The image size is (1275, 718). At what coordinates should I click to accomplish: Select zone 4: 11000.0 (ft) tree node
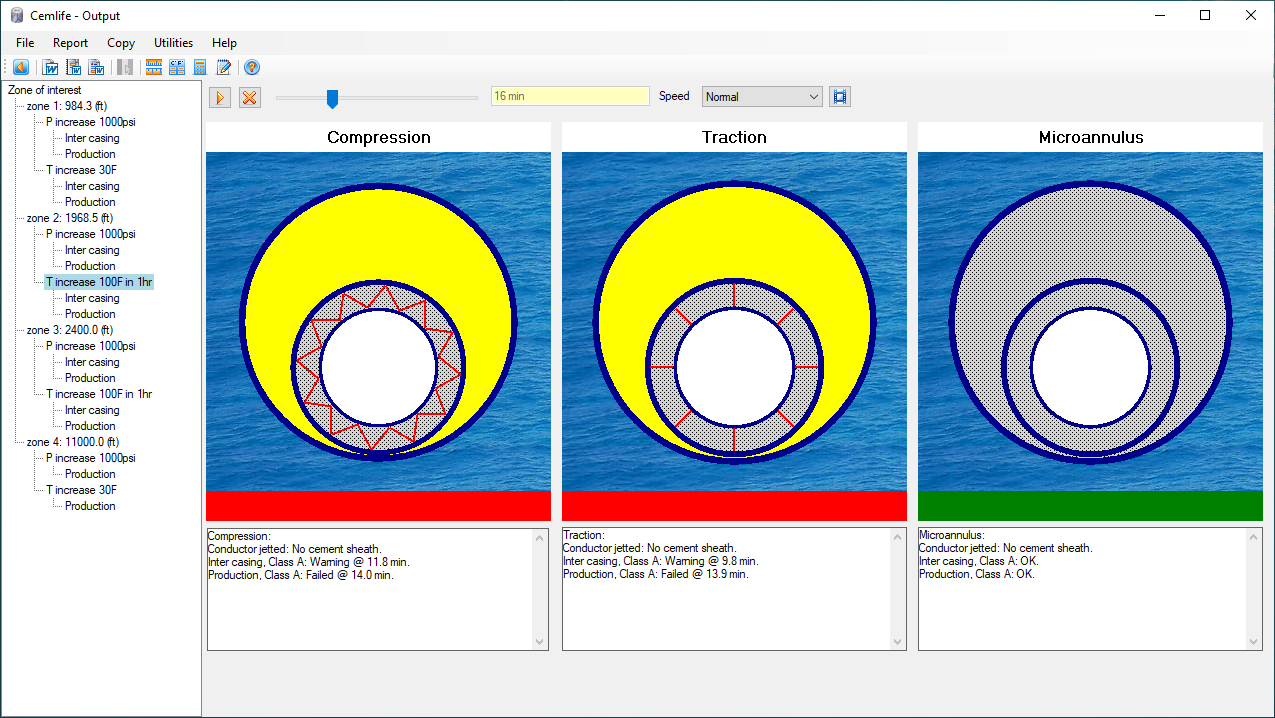click(x=70, y=442)
